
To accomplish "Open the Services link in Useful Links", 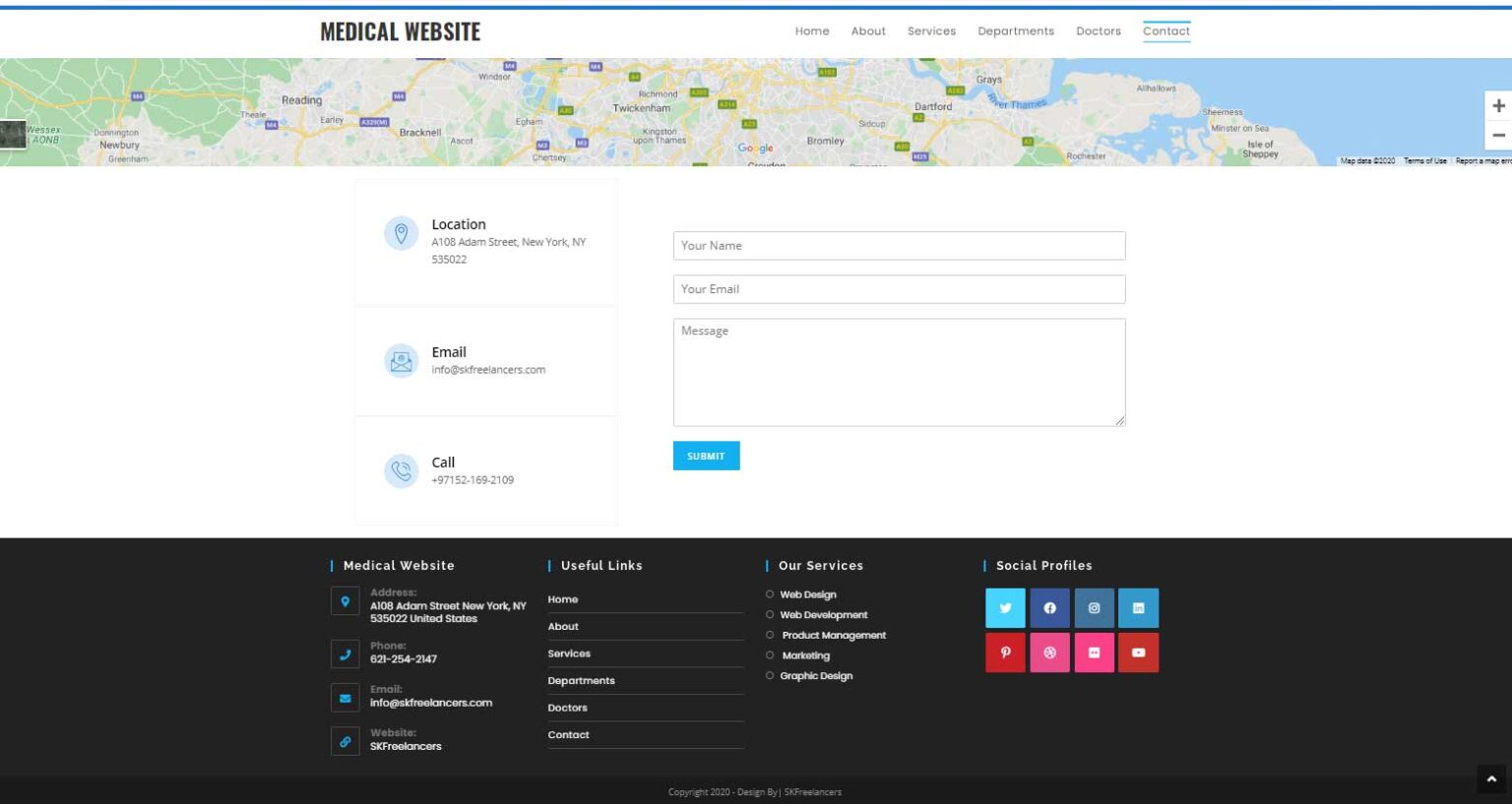I will (569, 652).
